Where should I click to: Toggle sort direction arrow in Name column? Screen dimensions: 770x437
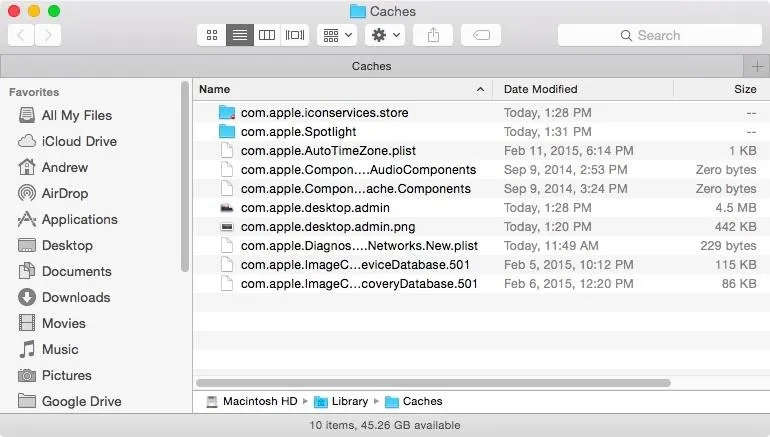480,89
